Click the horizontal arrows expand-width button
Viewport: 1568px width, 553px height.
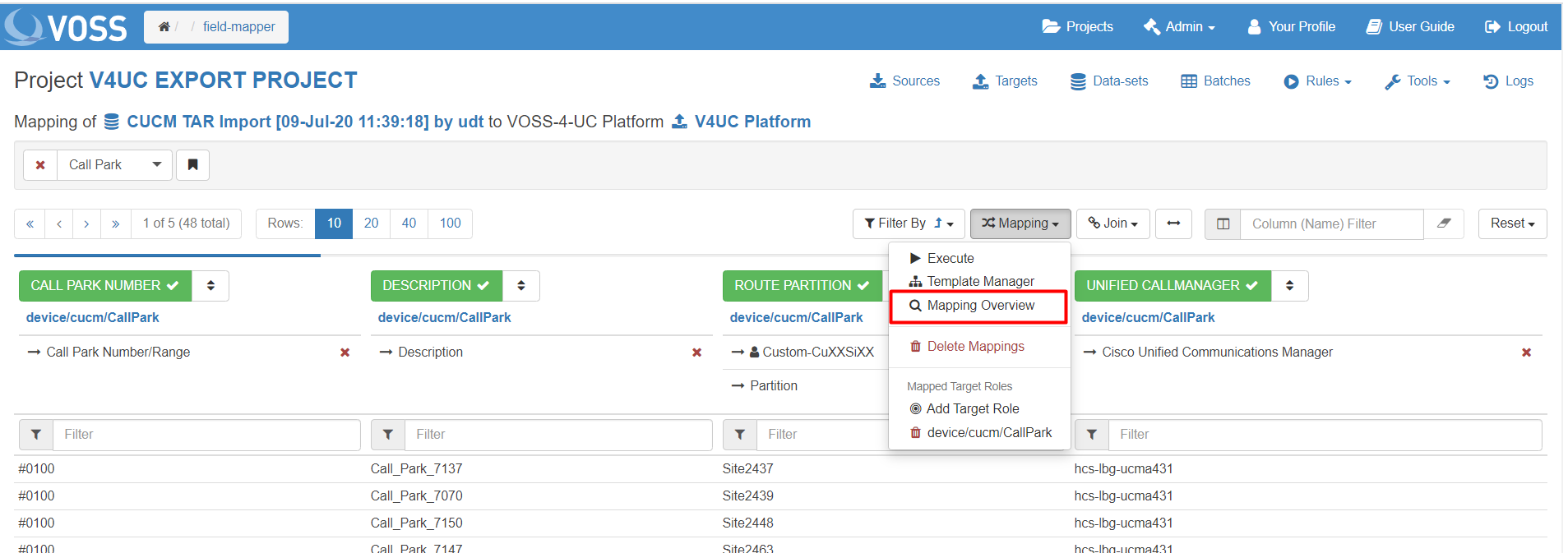tap(1173, 224)
